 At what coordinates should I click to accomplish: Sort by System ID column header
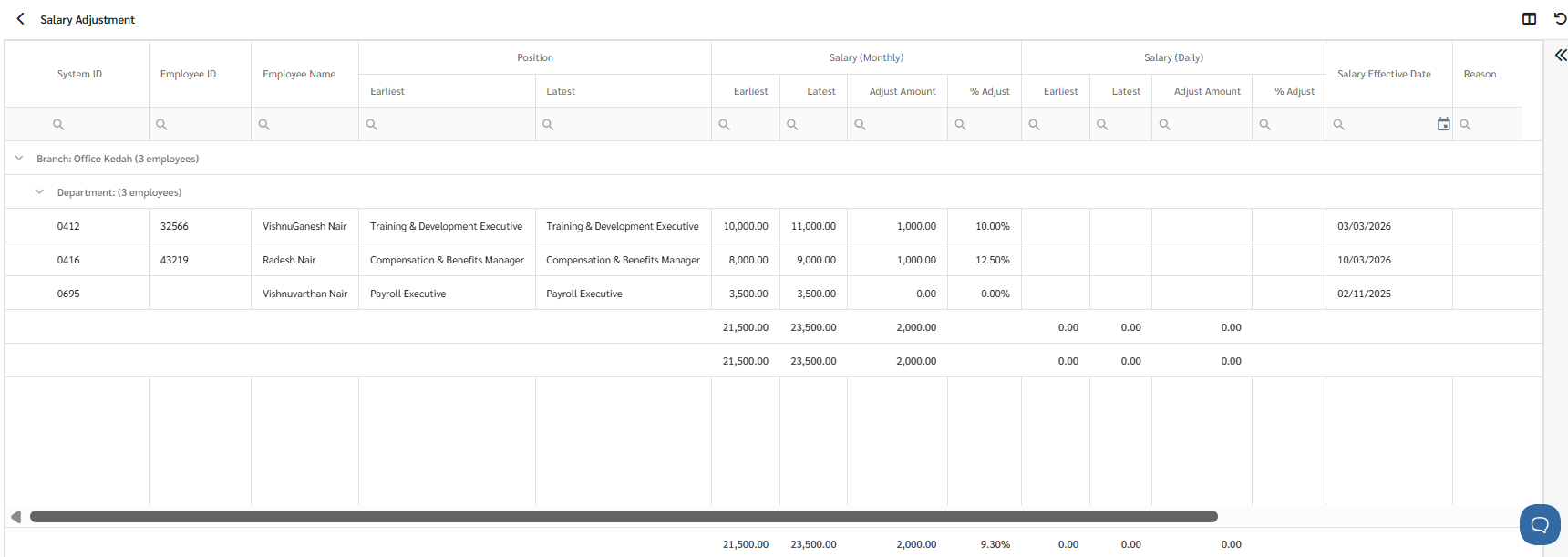pyautogui.click(x=77, y=74)
